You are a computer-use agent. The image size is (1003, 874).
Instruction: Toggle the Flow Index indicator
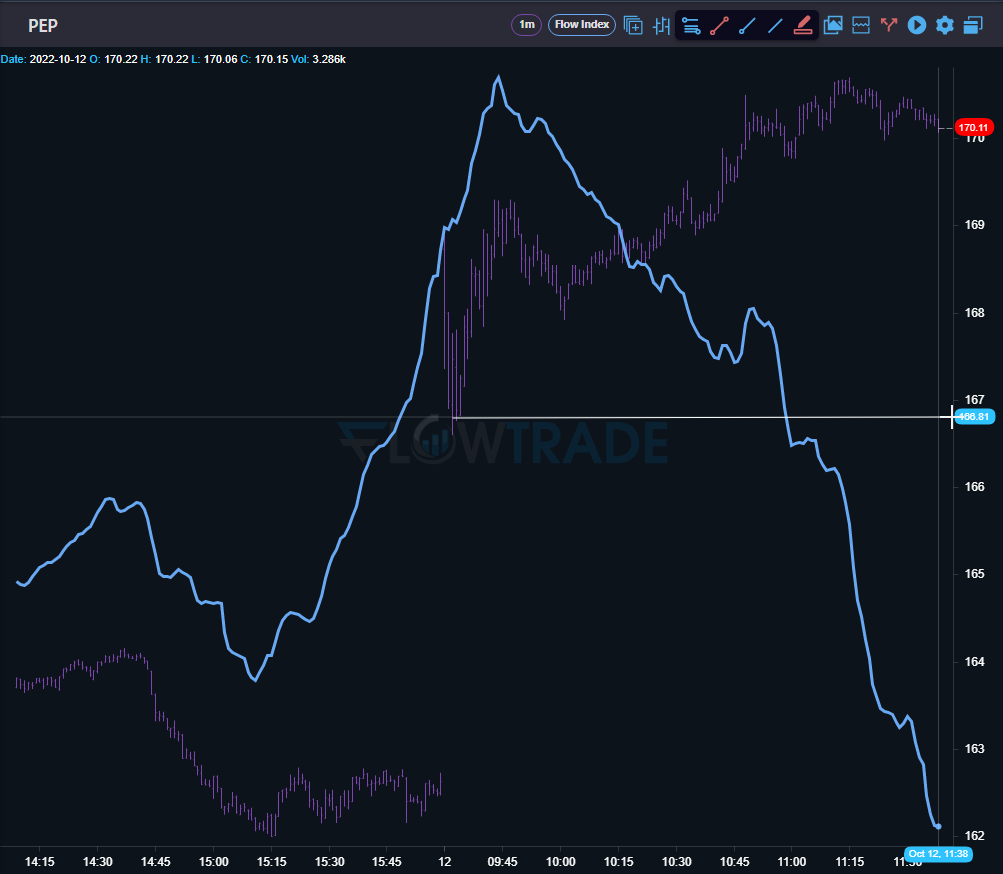click(581, 25)
